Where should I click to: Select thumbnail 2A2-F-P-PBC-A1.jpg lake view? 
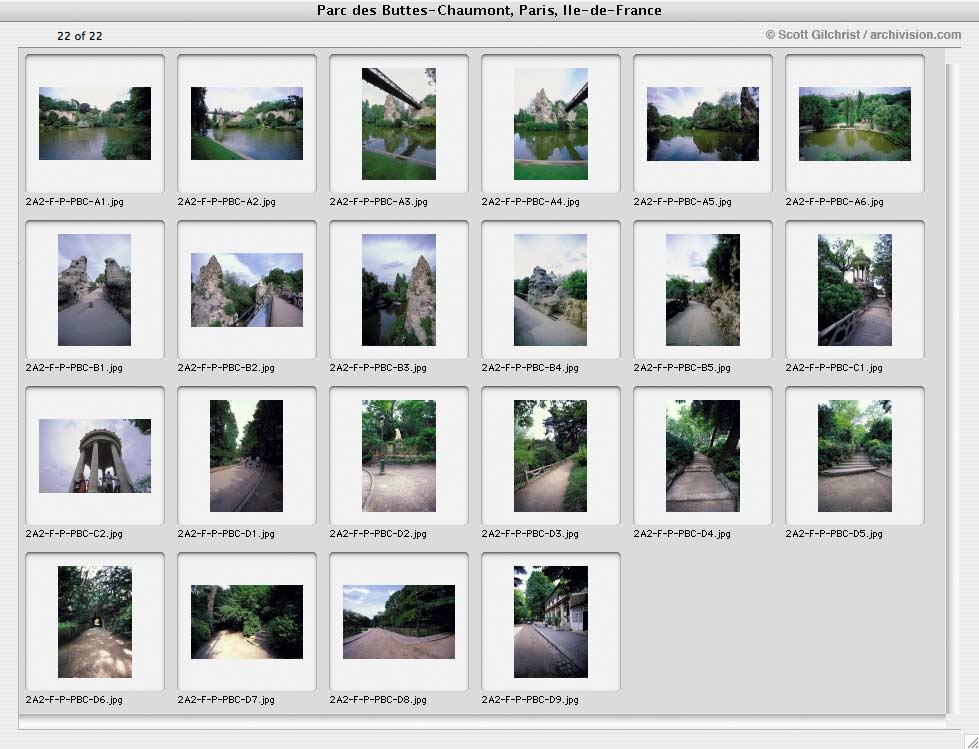[95, 124]
